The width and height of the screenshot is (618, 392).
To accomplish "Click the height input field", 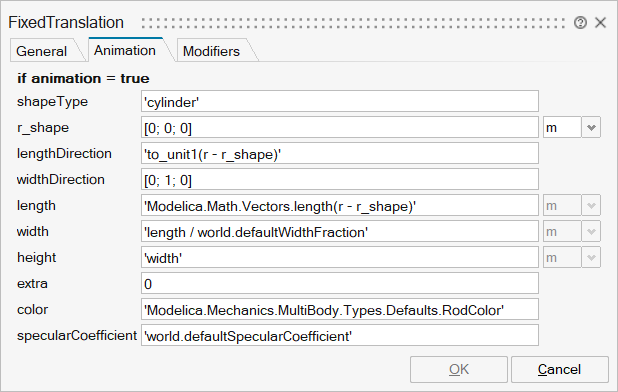I will point(340,258).
